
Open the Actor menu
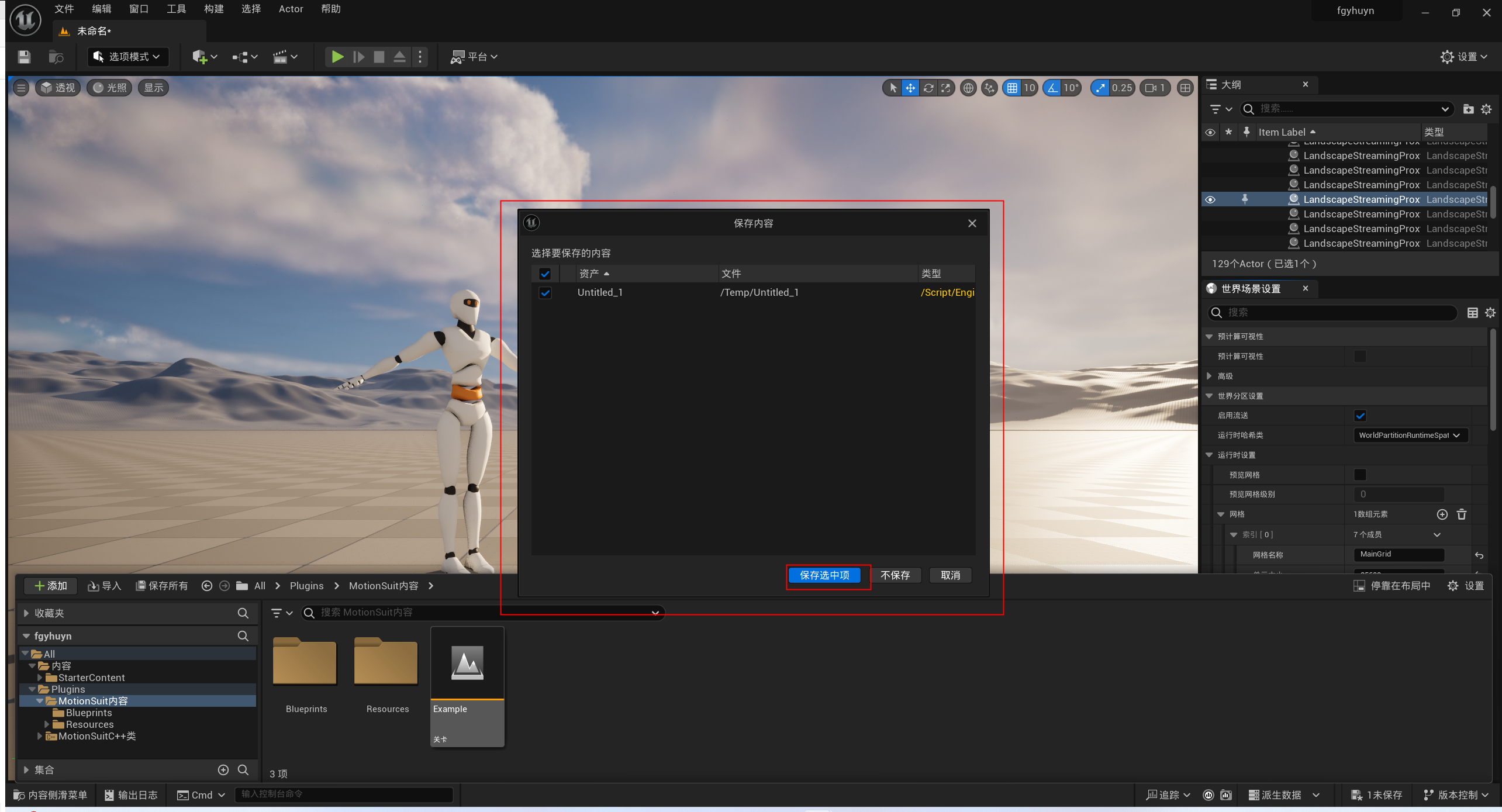[x=291, y=9]
